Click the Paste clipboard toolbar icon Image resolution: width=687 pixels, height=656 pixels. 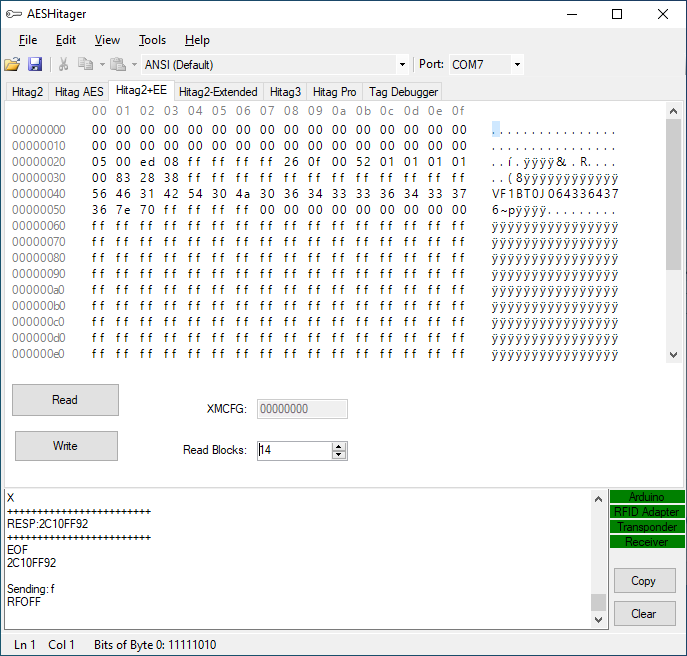pos(118,64)
